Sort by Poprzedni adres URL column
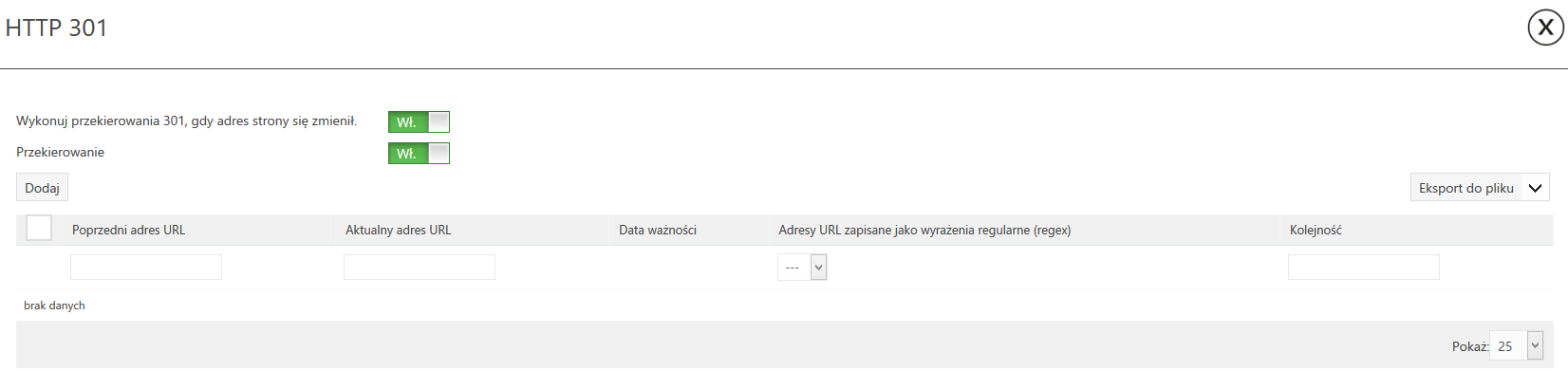Screen dimensions: 1568x371 pos(128,230)
